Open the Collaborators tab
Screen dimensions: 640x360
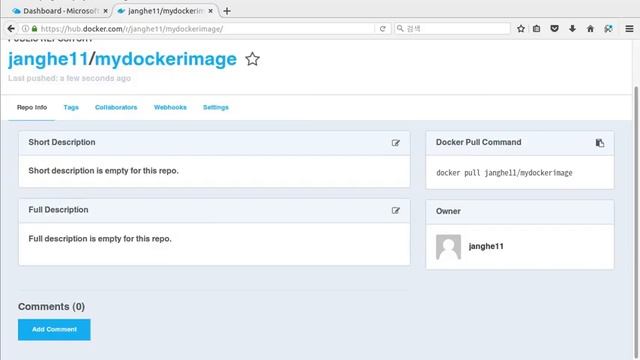tap(116, 107)
